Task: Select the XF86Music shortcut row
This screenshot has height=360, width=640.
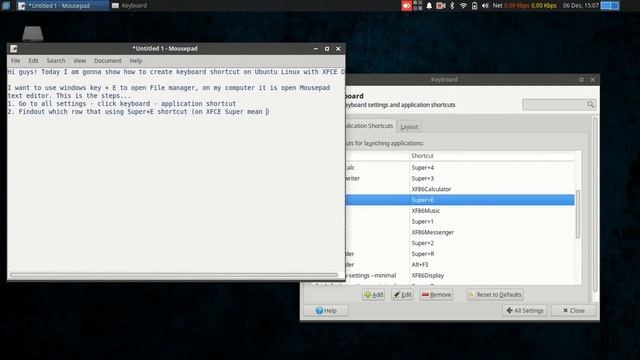Action: 460,211
